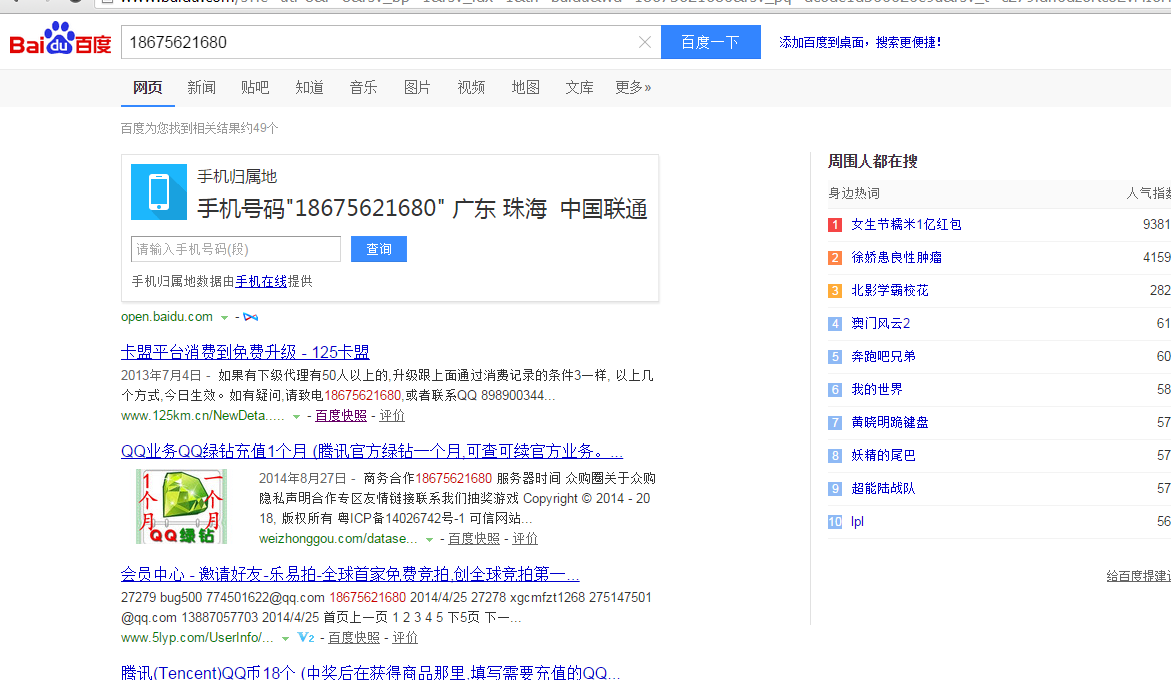Image resolution: width=1171 pixels, height=680 pixels.
Task: Open the 添加百度到桌面 link
Action: coord(860,43)
